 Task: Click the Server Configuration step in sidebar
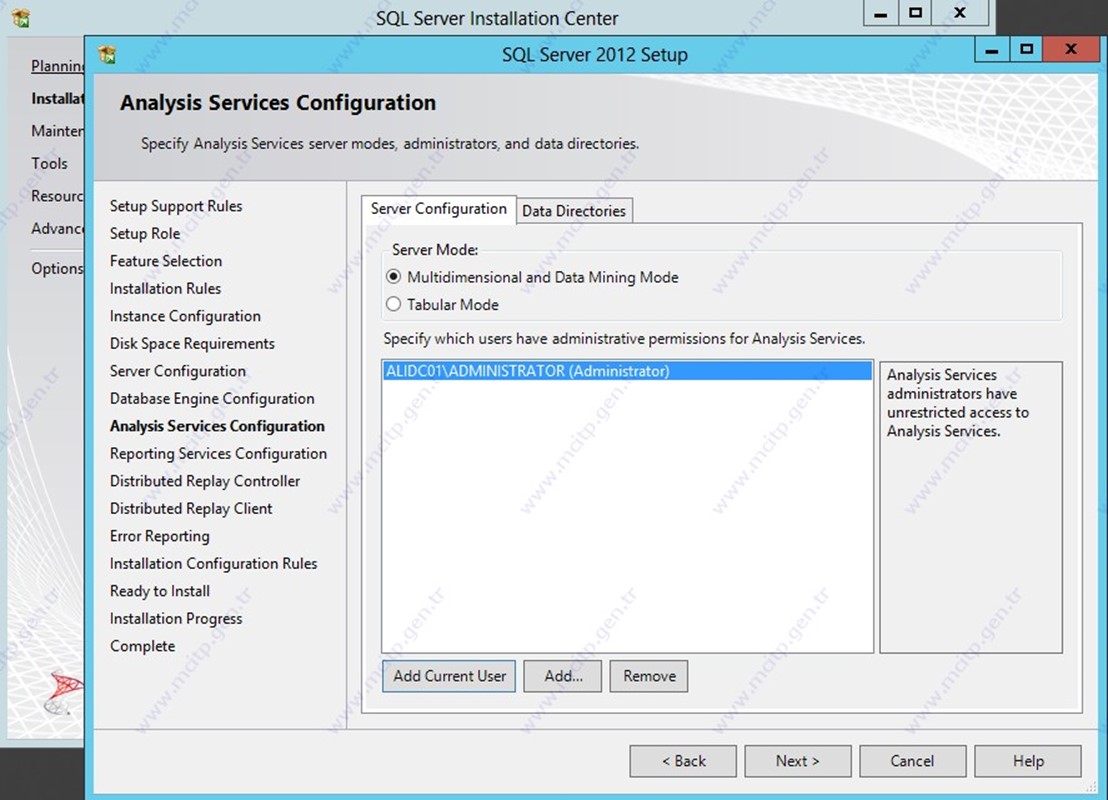point(178,371)
